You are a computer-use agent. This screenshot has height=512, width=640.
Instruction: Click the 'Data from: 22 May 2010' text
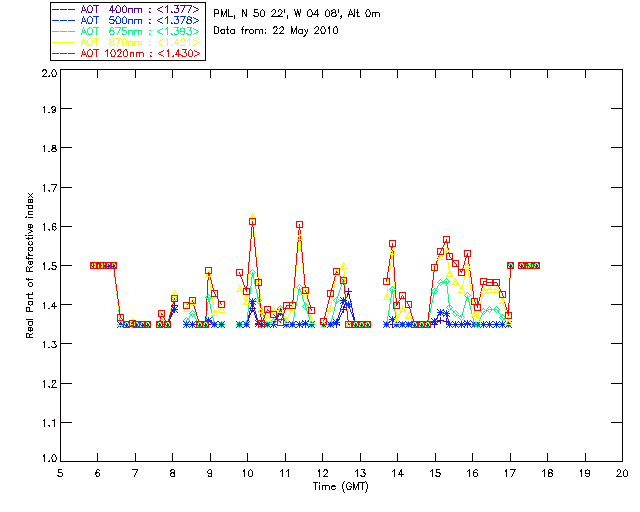click(x=276, y=31)
